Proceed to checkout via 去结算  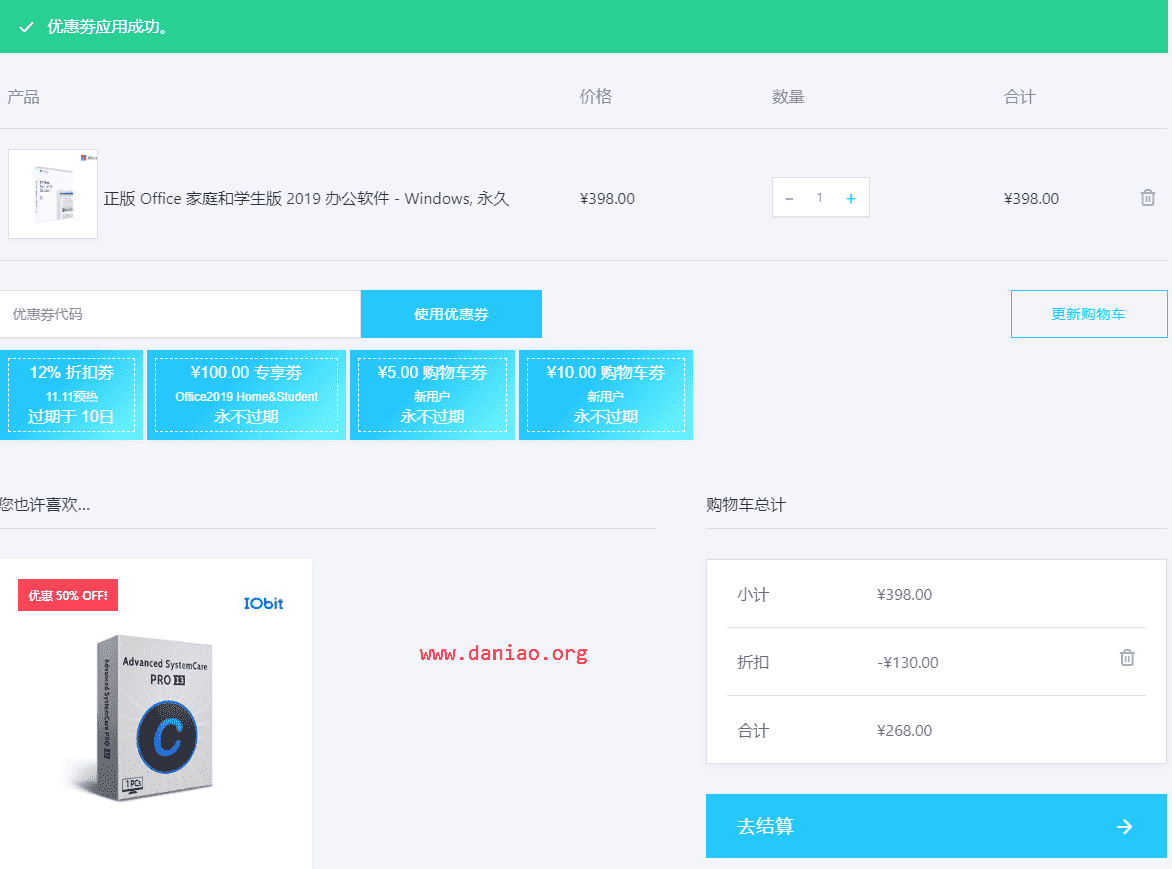pyautogui.click(x=936, y=826)
